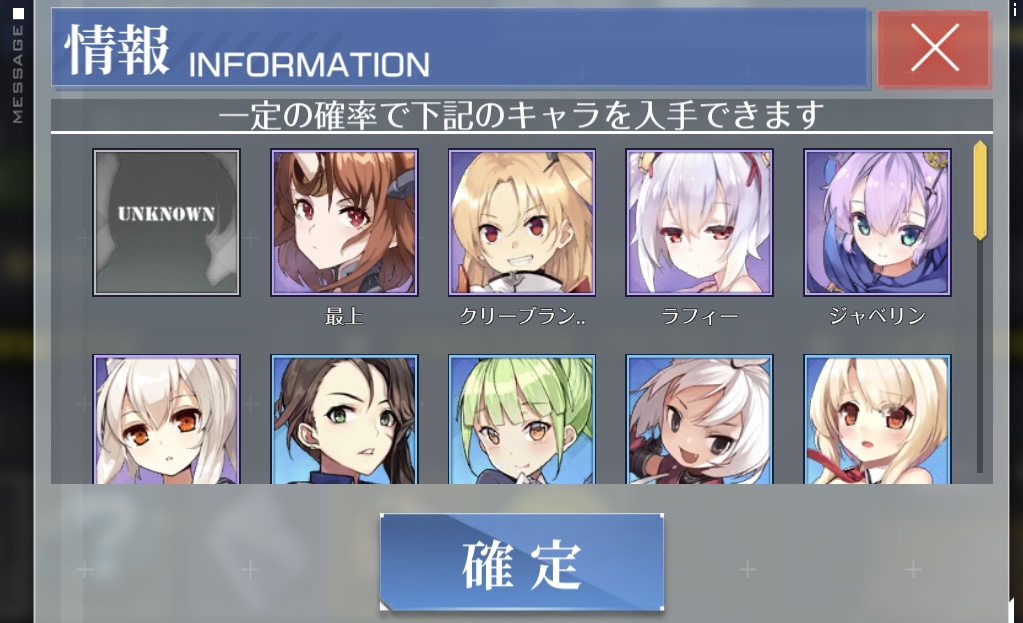Select the UNKNOWN character portrait
This screenshot has width=1023, height=623.
[166, 222]
